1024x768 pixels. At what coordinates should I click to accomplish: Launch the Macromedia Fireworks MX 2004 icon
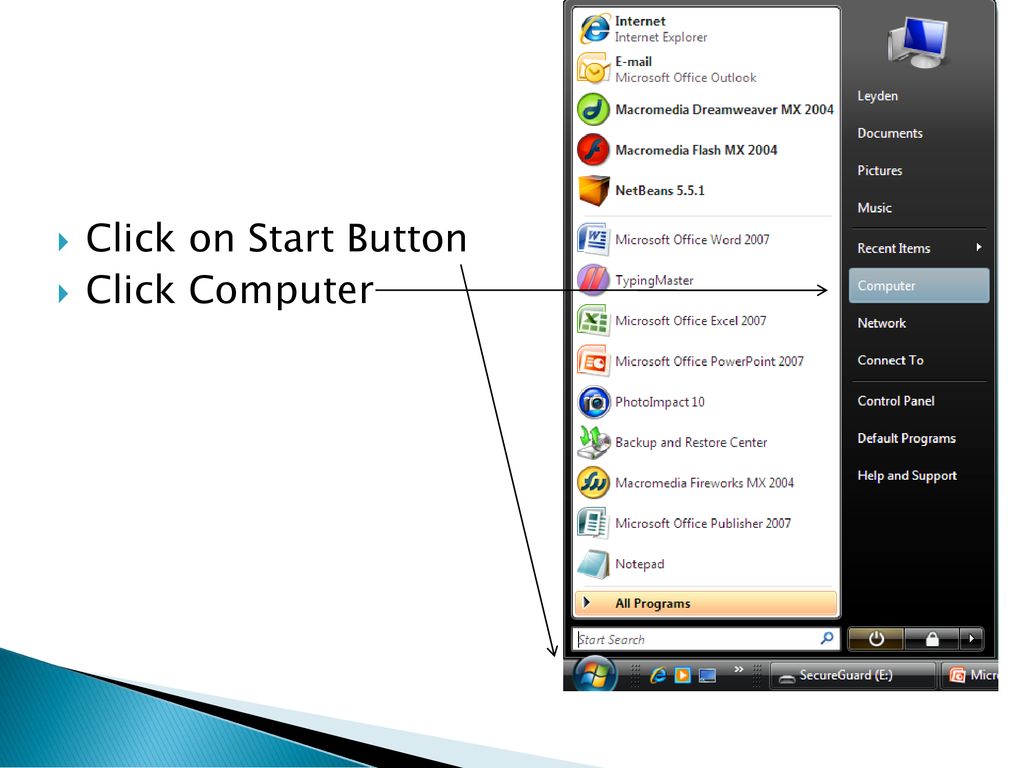coord(593,483)
